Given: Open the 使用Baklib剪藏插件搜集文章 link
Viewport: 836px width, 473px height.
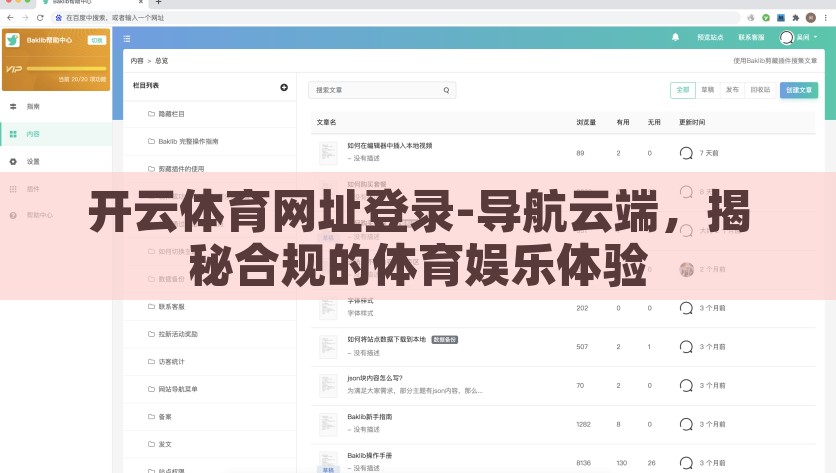Looking at the screenshot, I should coord(775,61).
